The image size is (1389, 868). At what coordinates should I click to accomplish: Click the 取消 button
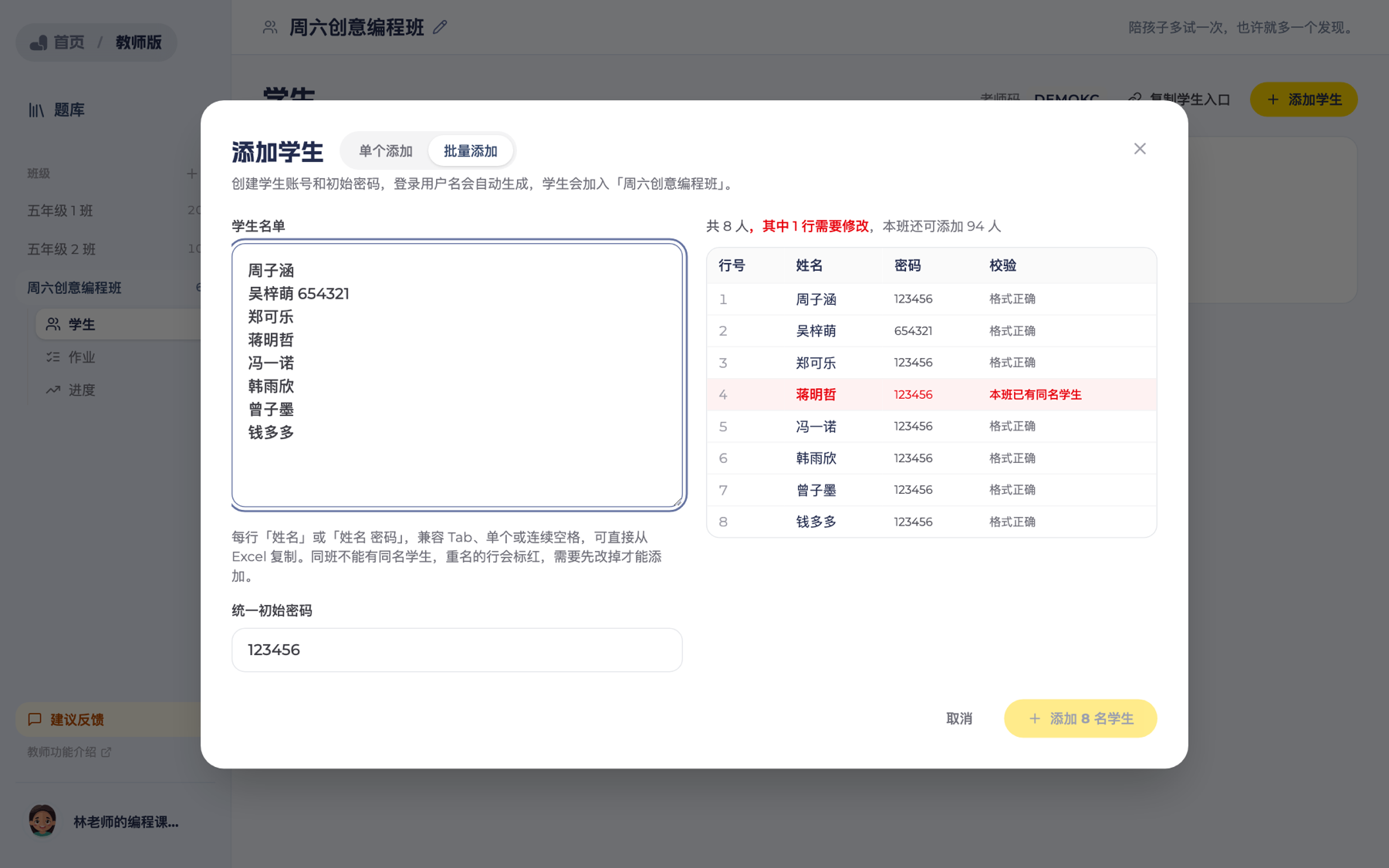pyautogui.click(x=959, y=718)
